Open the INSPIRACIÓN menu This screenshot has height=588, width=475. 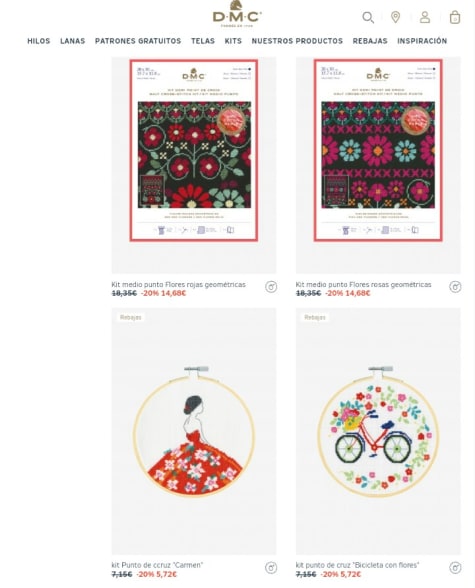click(x=422, y=41)
